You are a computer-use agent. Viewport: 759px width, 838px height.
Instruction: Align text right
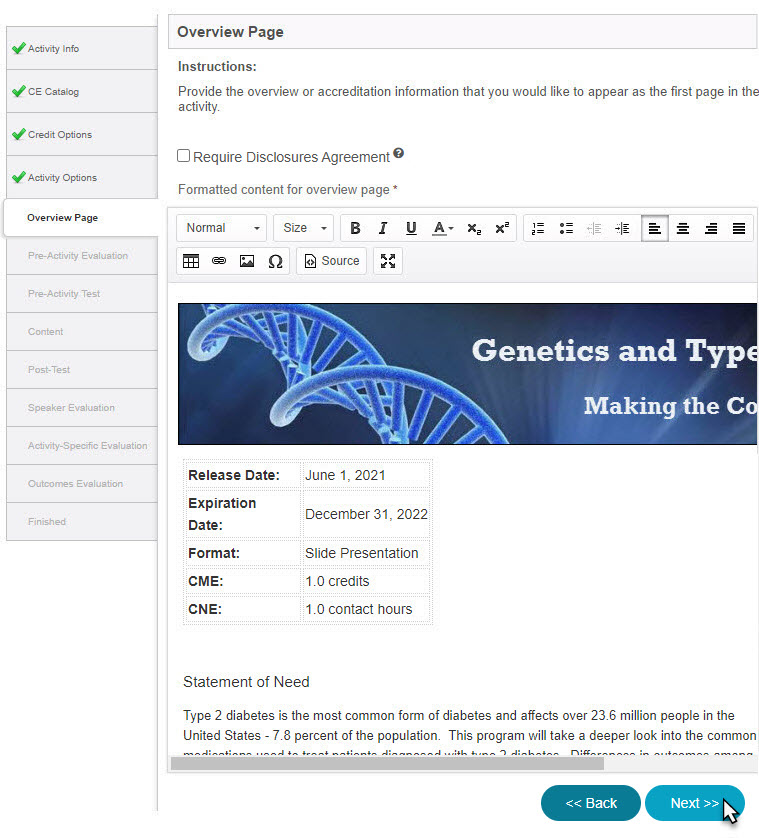(711, 229)
